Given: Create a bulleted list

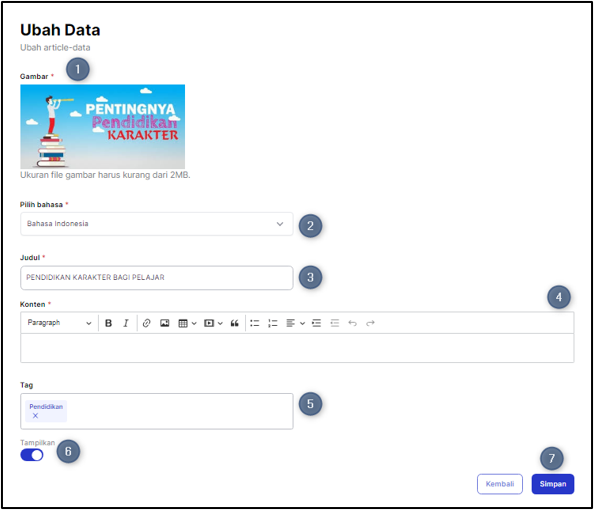Looking at the screenshot, I should [x=255, y=323].
